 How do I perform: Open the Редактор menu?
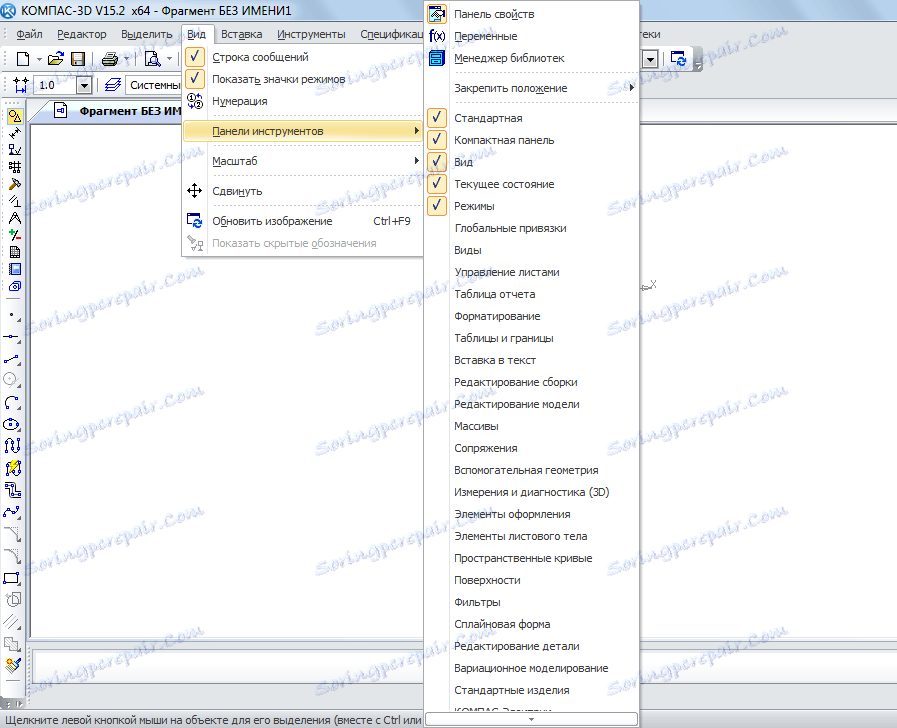click(82, 34)
